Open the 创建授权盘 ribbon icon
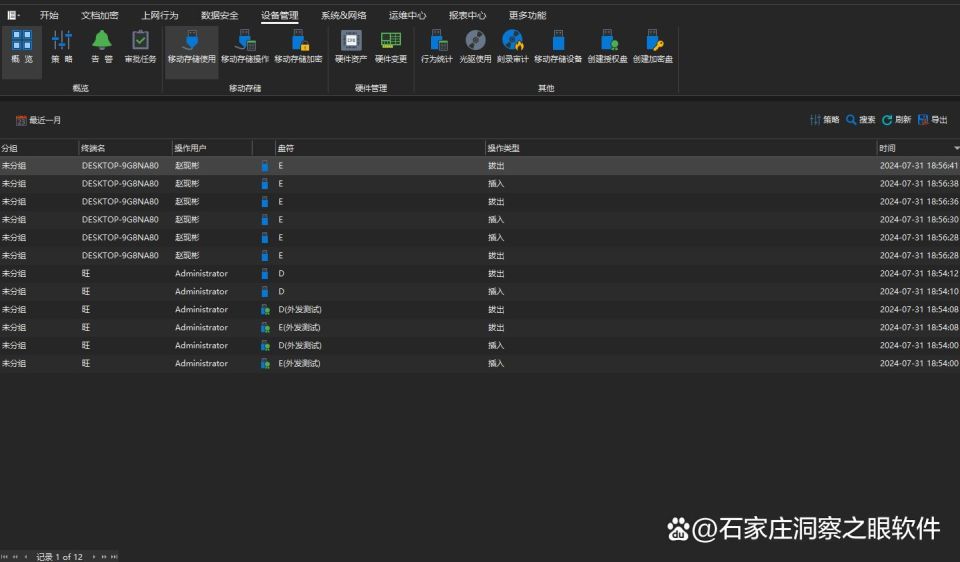 [x=607, y=47]
